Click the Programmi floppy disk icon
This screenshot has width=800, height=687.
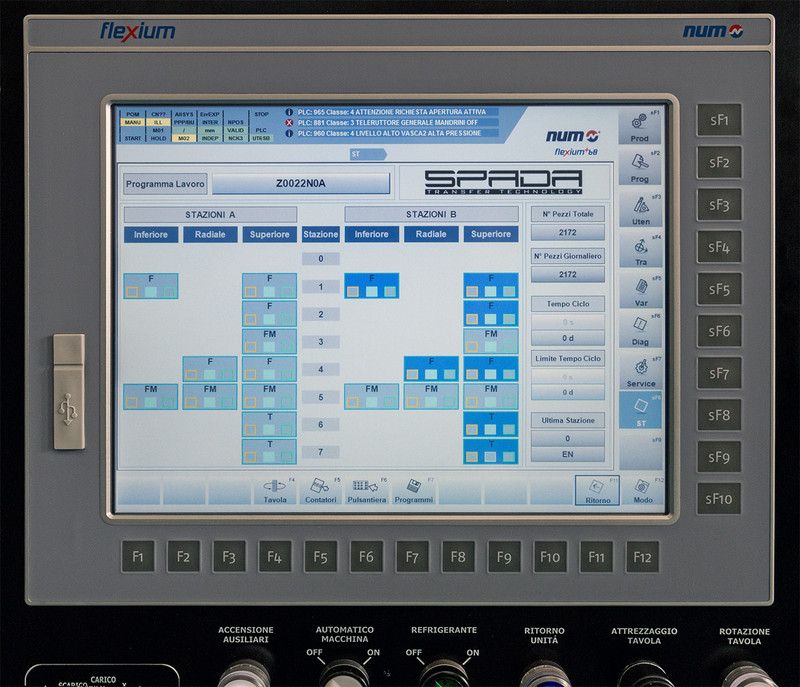[x=412, y=489]
